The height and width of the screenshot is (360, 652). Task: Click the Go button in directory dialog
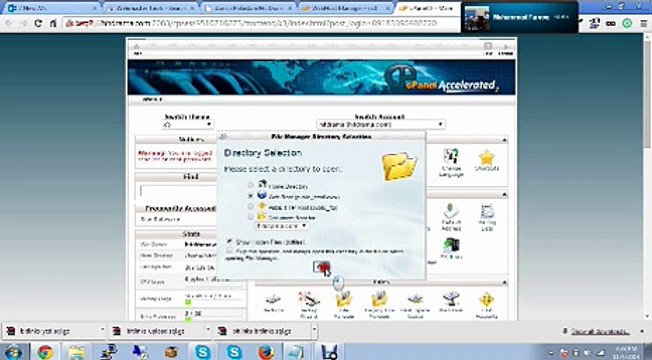click(x=321, y=266)
